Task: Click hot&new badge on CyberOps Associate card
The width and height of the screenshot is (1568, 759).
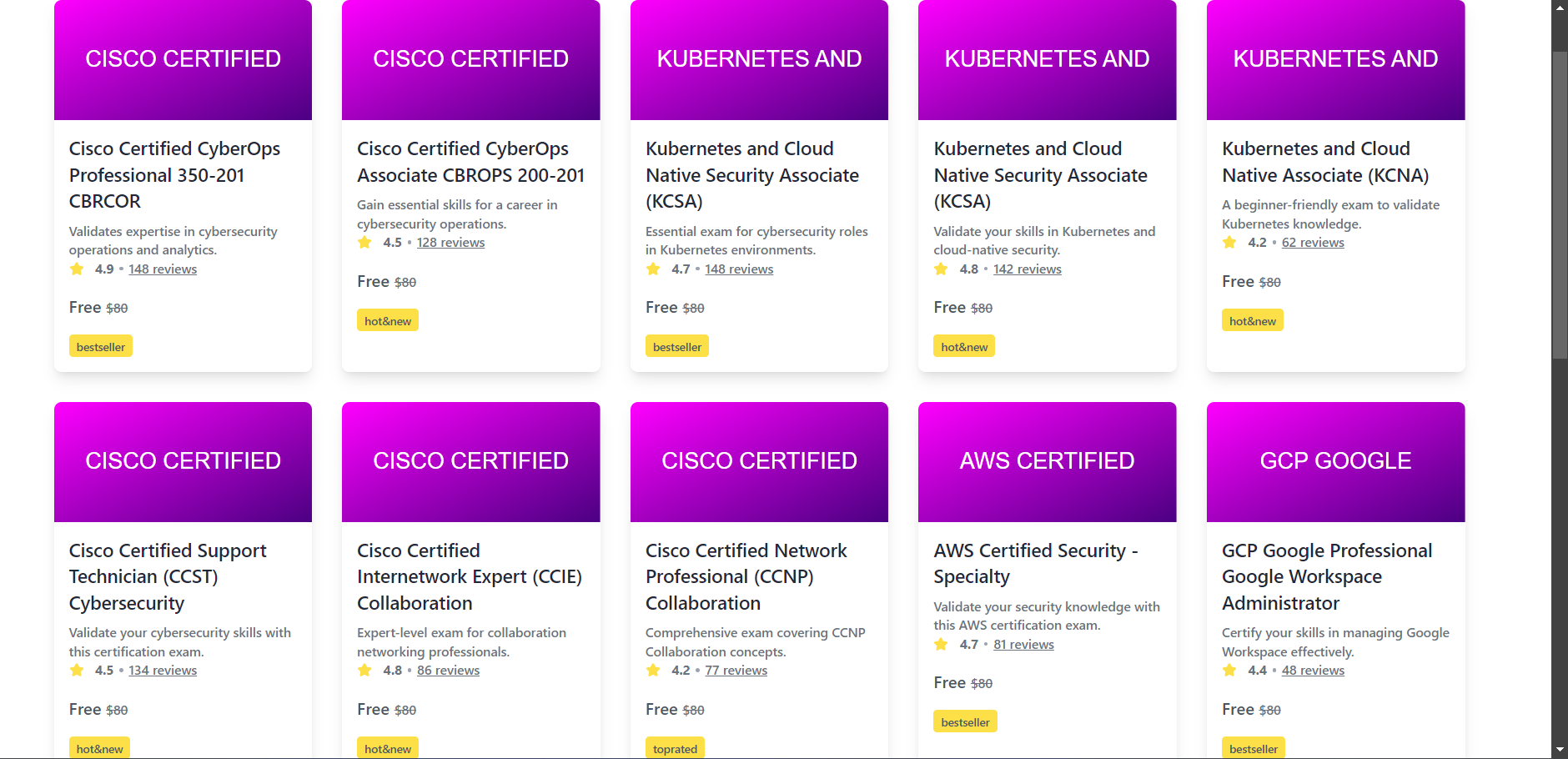Action: 388,320
